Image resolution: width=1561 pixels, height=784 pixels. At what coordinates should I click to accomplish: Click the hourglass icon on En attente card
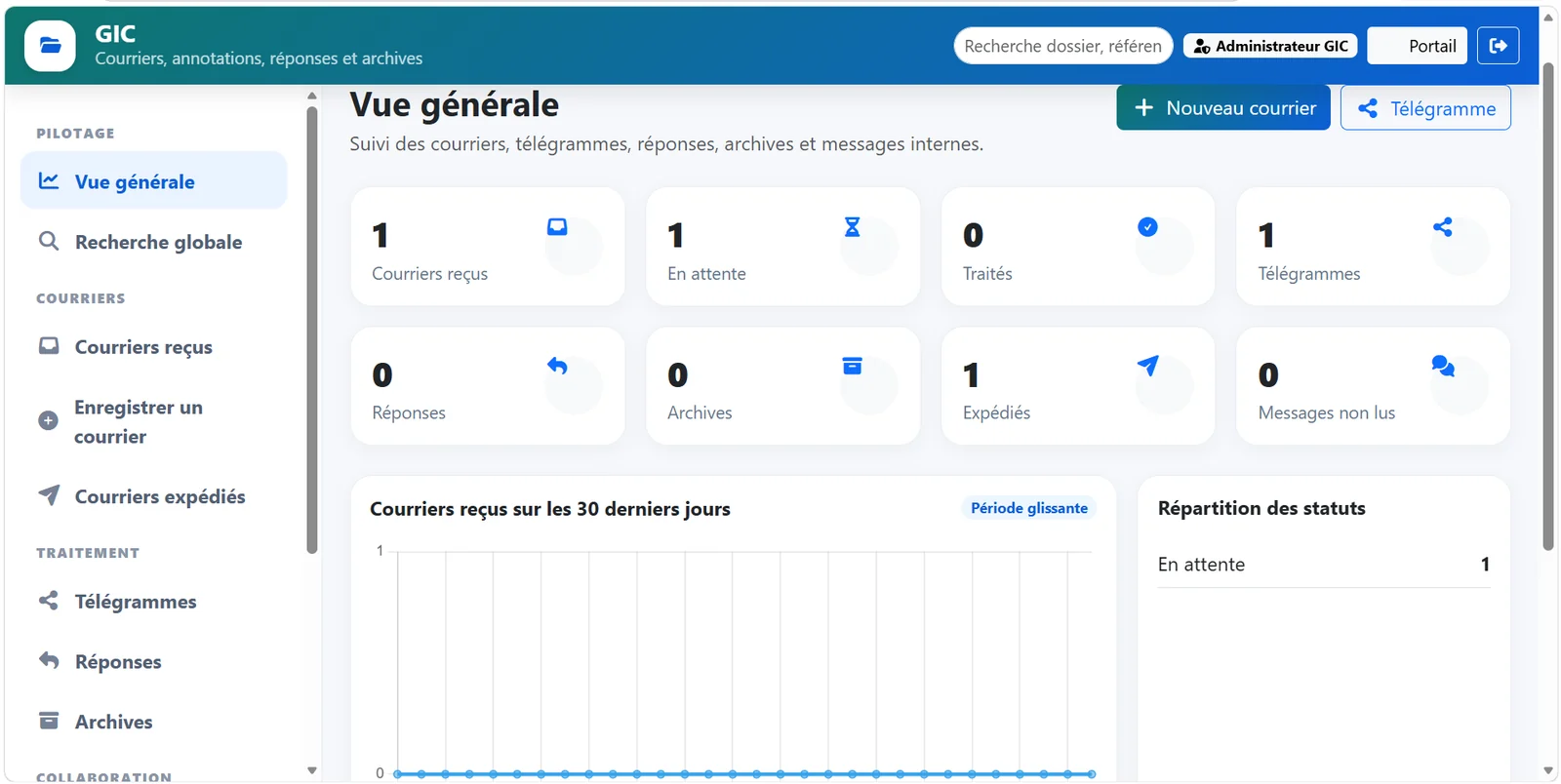[853, 226]
